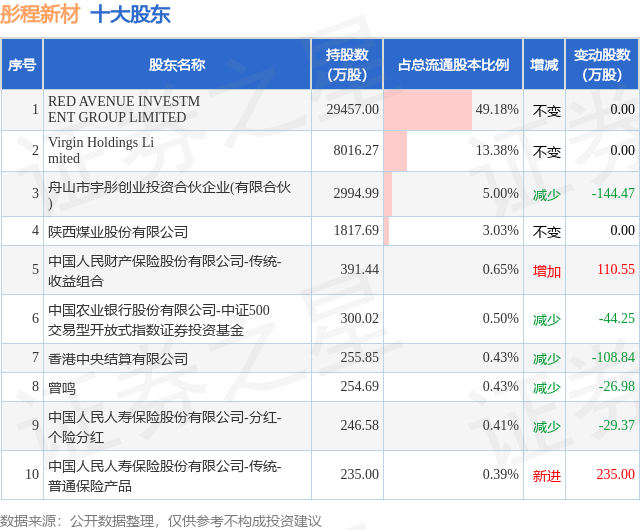This screenshot has width=640, height=530.
Task: Select the 序号 column header
Action: pos(22,65)
